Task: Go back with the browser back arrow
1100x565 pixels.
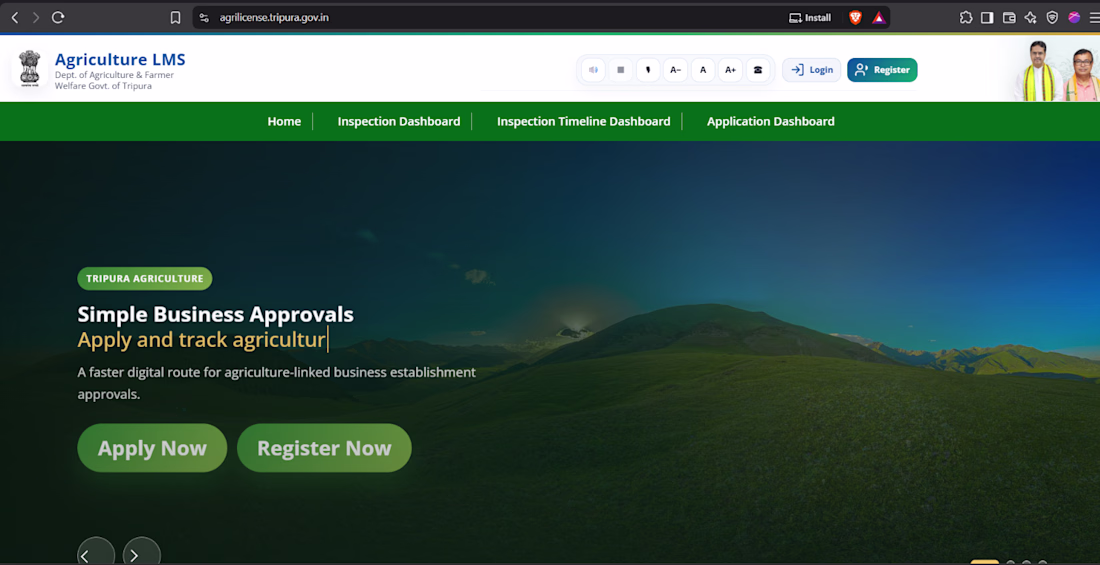Action: [15, 18]
